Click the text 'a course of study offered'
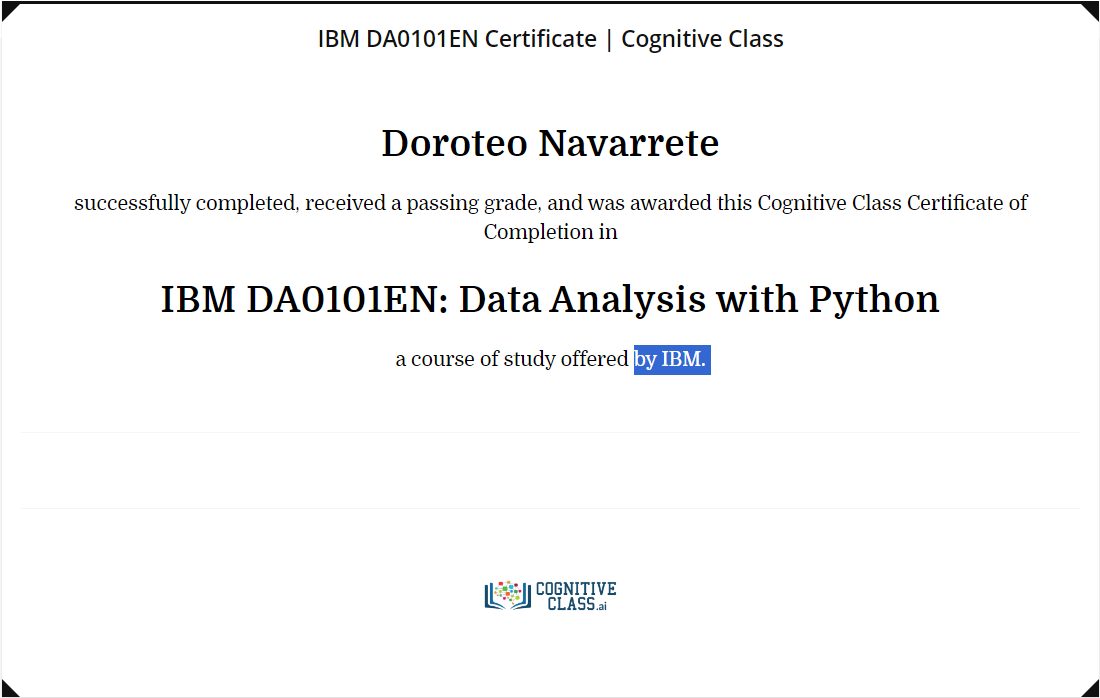 (x=512, y=359)
